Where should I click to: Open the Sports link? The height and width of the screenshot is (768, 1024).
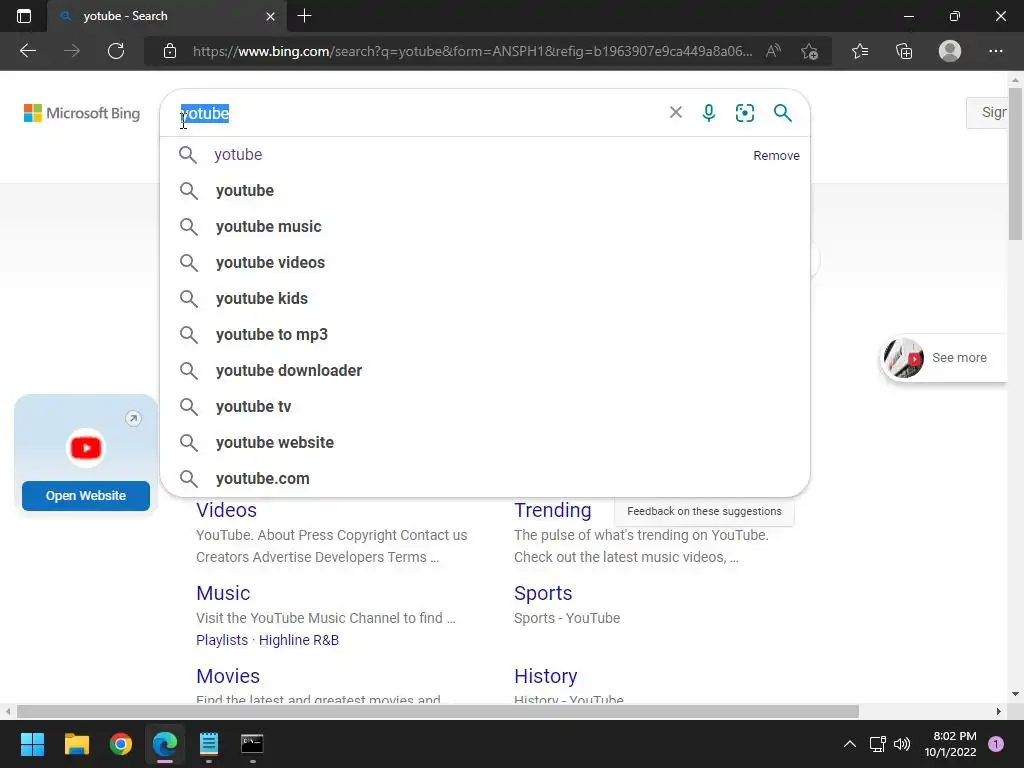point(543,593)
